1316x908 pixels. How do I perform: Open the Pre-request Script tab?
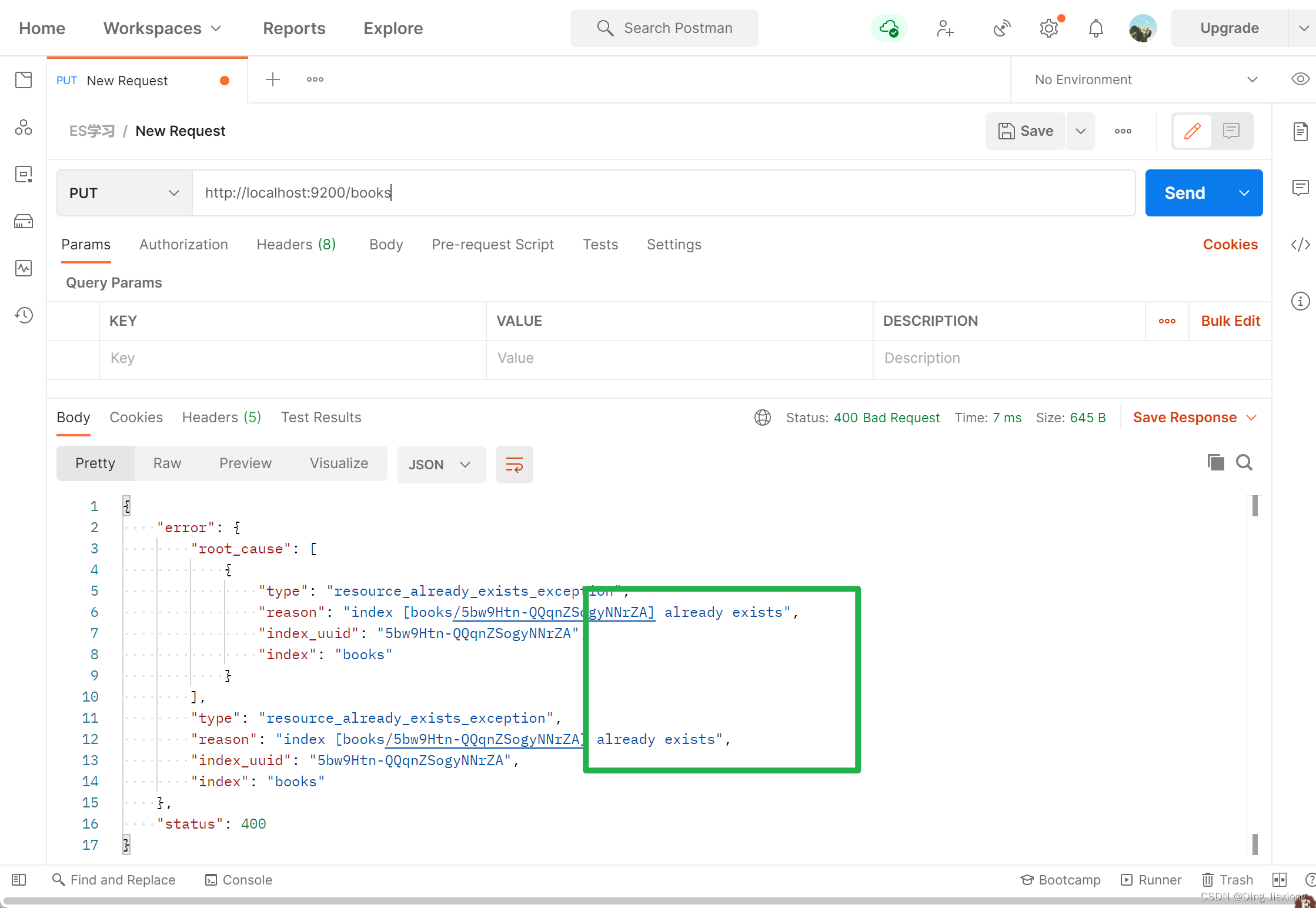pos(493,245)
